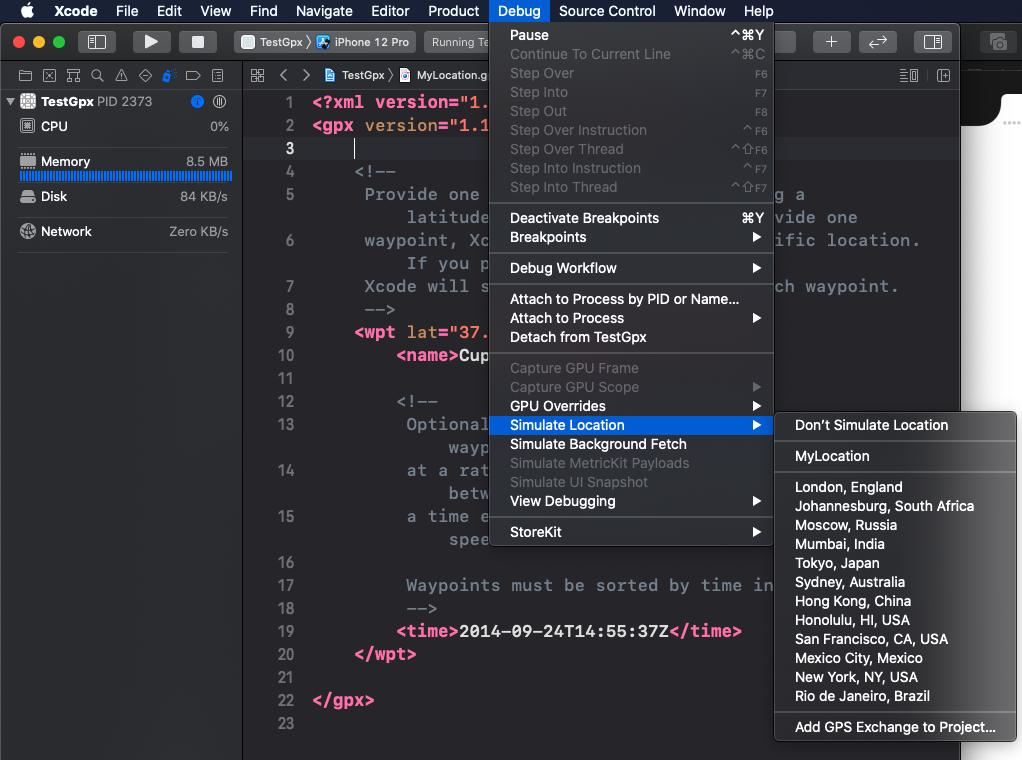Show the Report navigator icon
Viewport: 1022px width, 760px height.
[218, 76]
